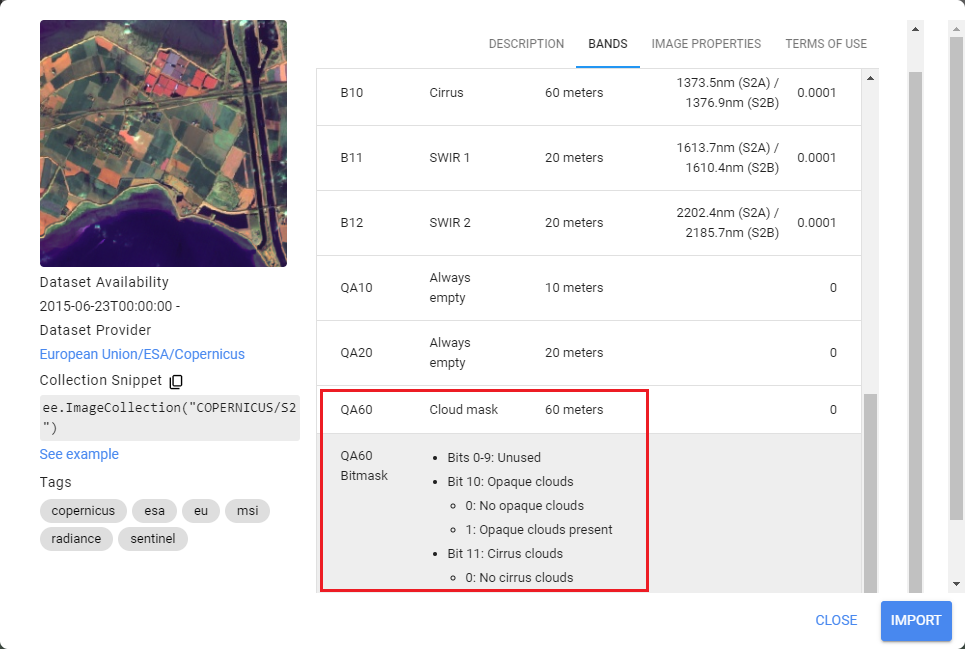Select the esa tag chip
The width and height of the screenshot is (965, 649).
(x=154, y=511)
